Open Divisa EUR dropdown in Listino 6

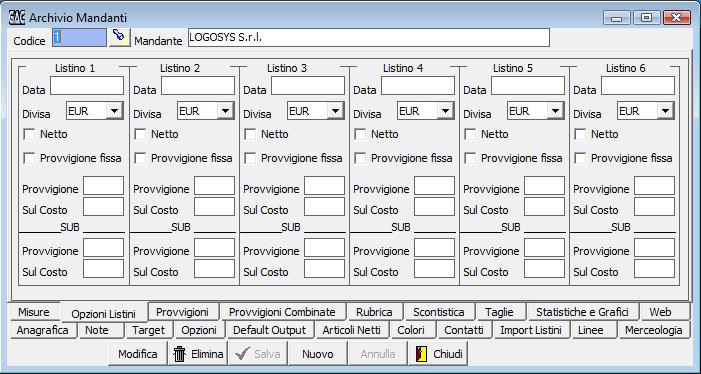(x=665, y=111)
